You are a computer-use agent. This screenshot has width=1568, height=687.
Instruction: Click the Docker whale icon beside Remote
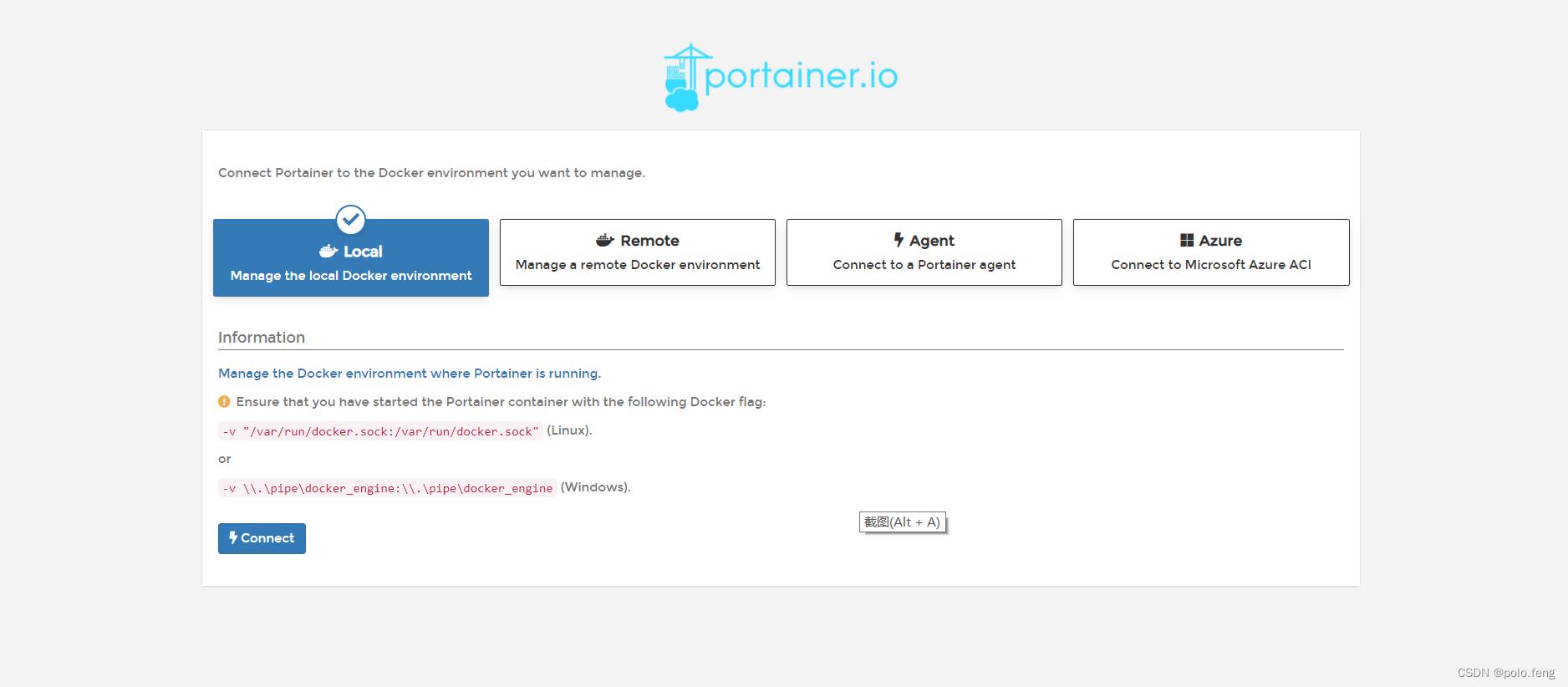(x=605, y=241)
